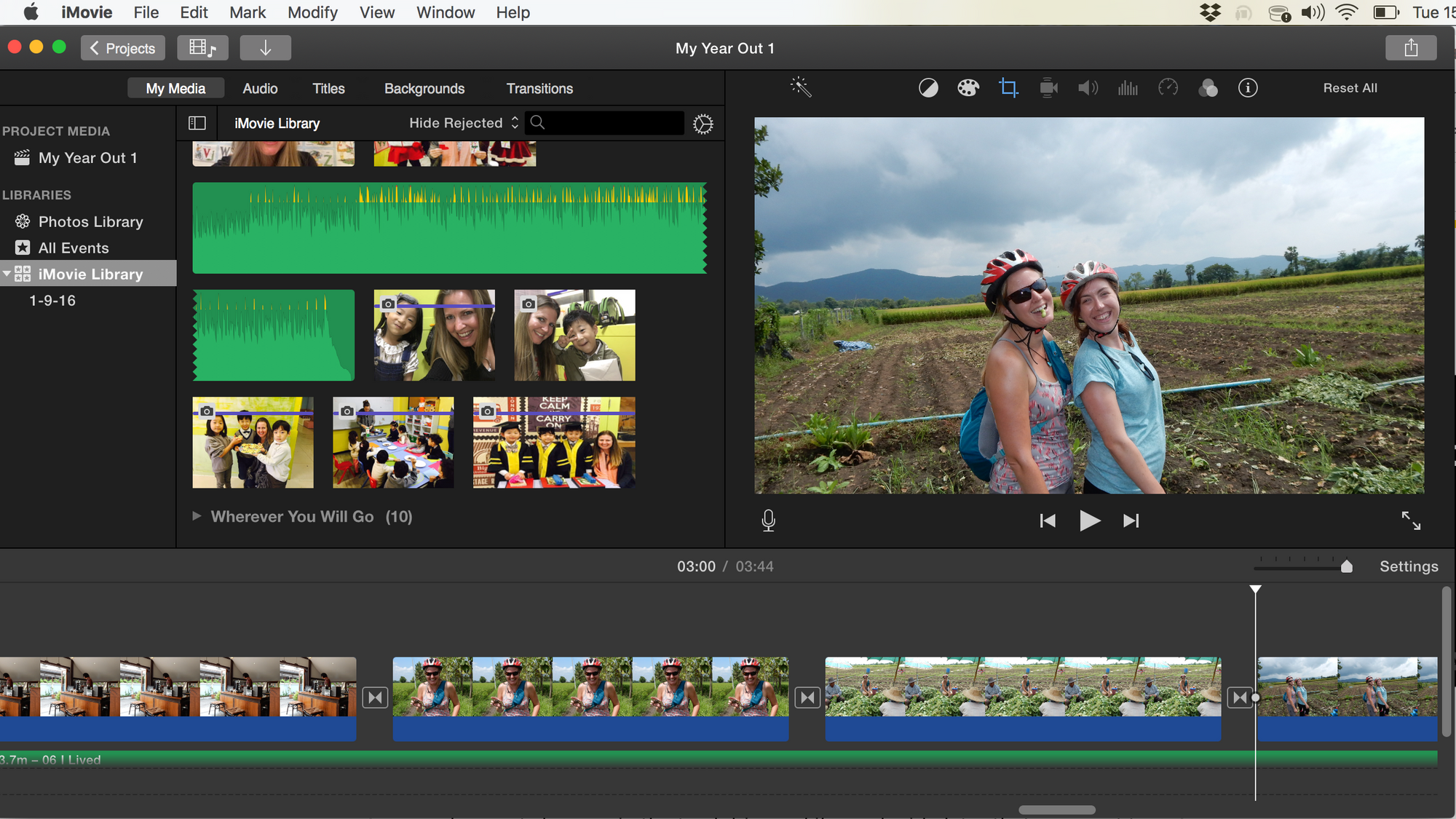Toggle fullscreen playback of viewer

point(1411,521)
